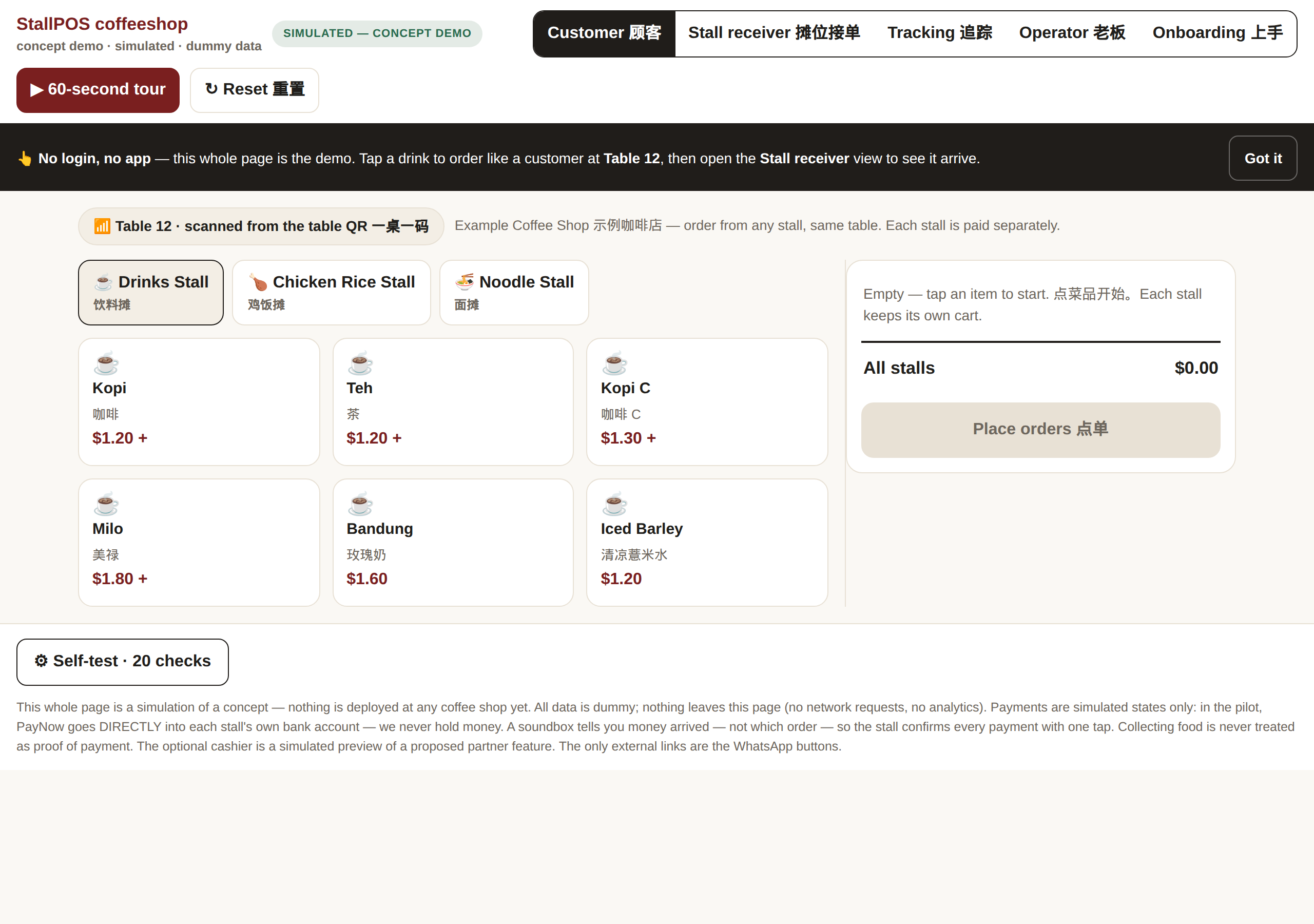Click Place orders 点单 button

pyautogui.click(x=1040, y=429)
